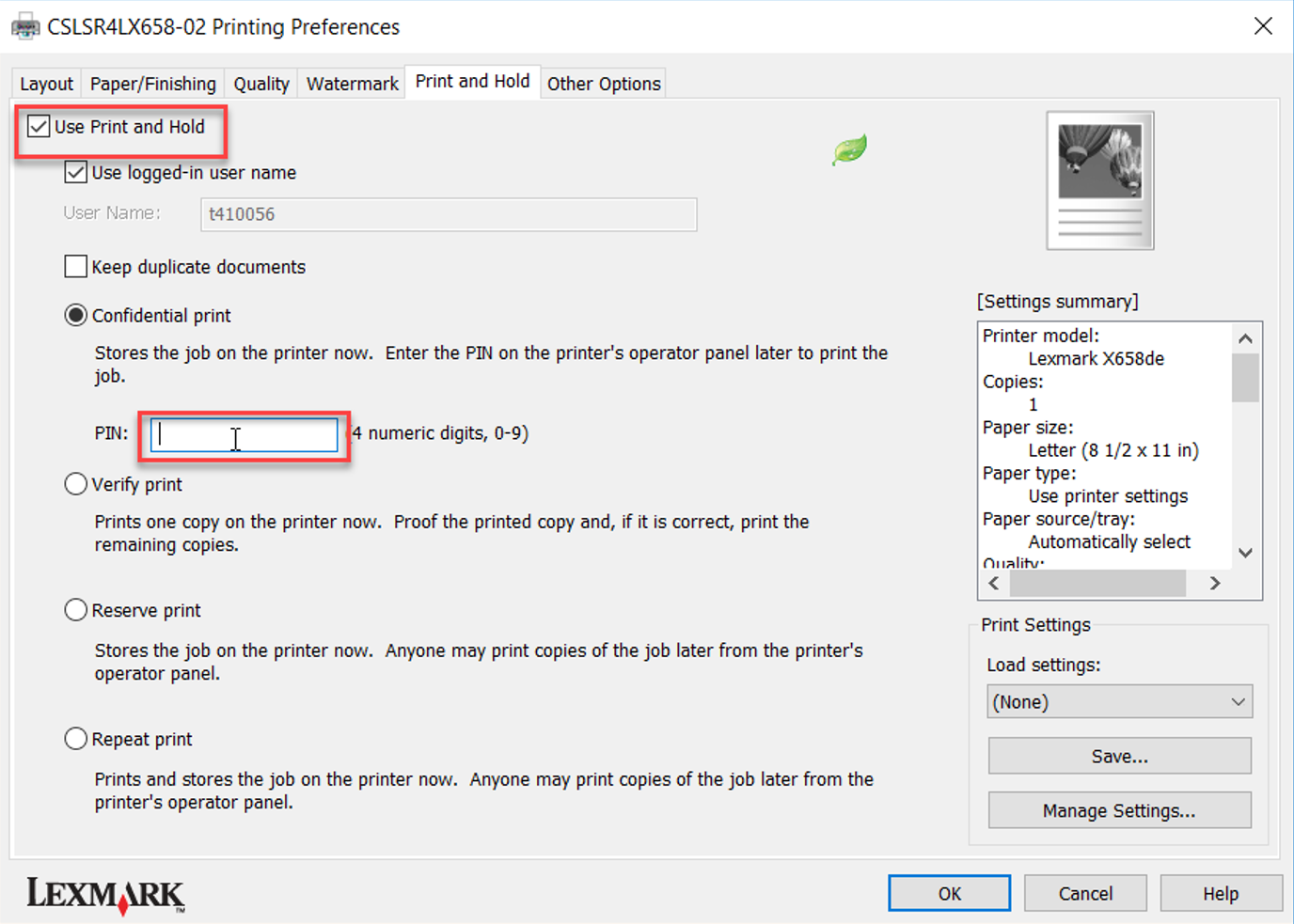Open the Load settings dropdown
The image size is (1294, 924).
(x=1119, y=701)
